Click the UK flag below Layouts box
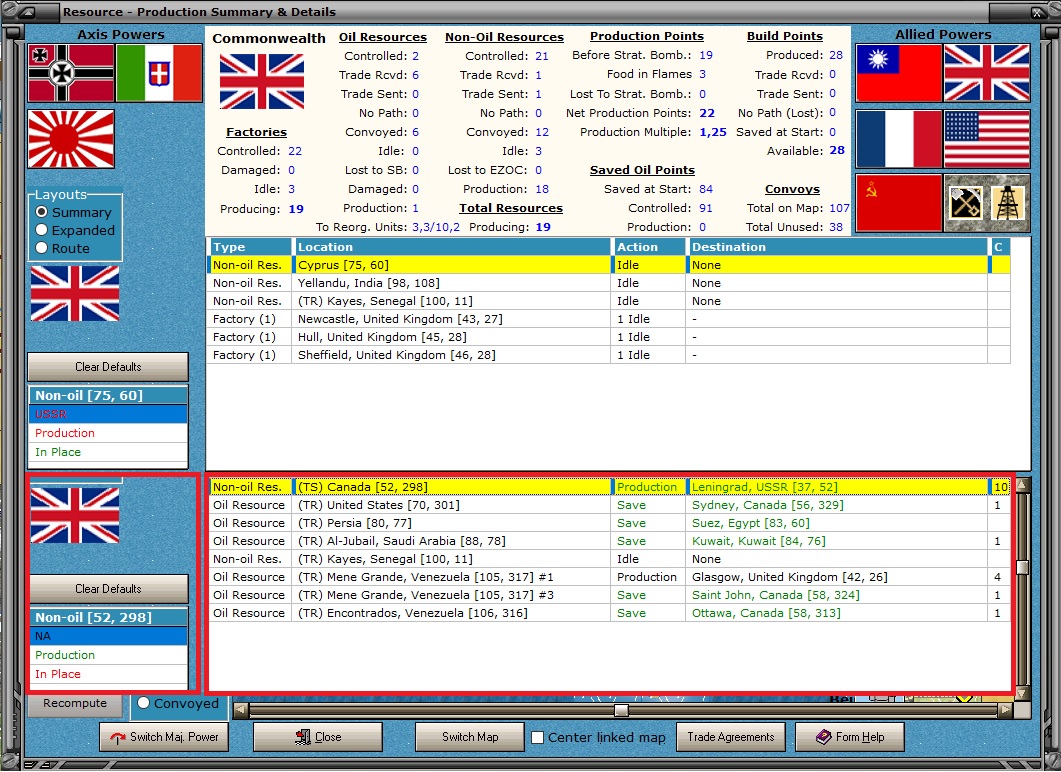This screenshot has width=1061, height=772. pos(75,294)
